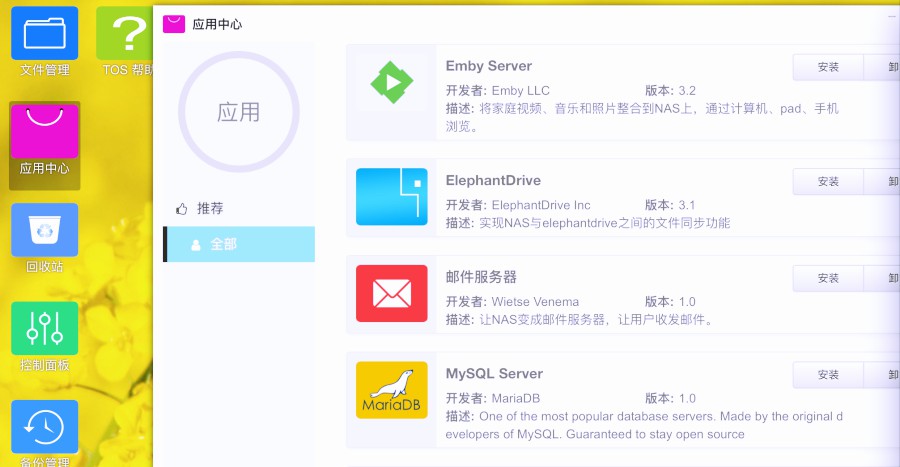Click the description 让NAS变成邮件服务器
Screen dimensions: 900x467
tap(596, 320)
